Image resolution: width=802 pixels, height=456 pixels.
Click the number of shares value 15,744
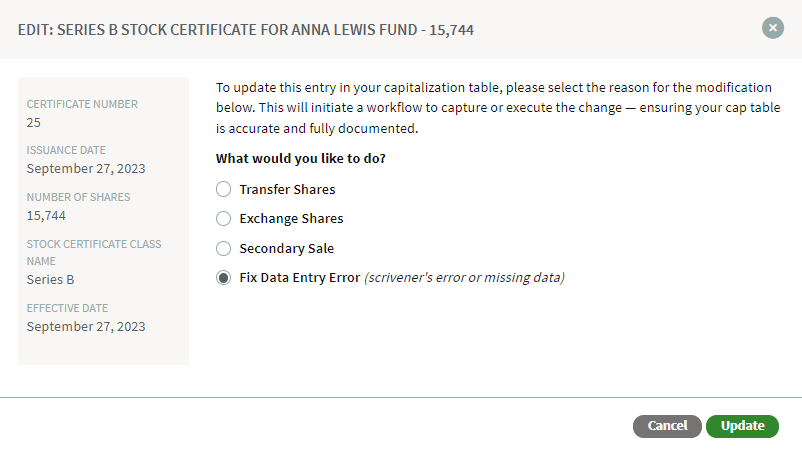click(x=46, y=216)
